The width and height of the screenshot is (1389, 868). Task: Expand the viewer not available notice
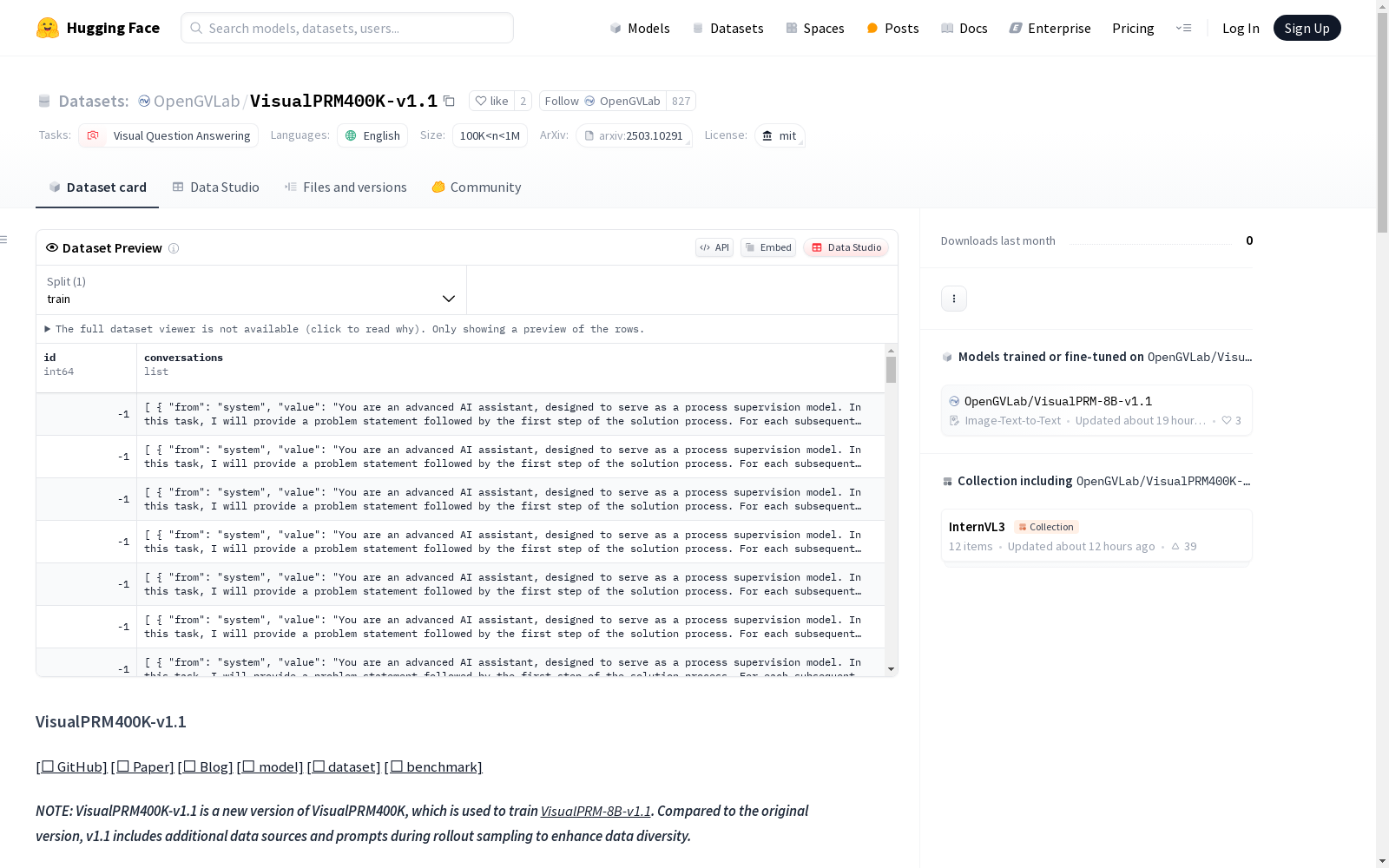coord(345,329)
